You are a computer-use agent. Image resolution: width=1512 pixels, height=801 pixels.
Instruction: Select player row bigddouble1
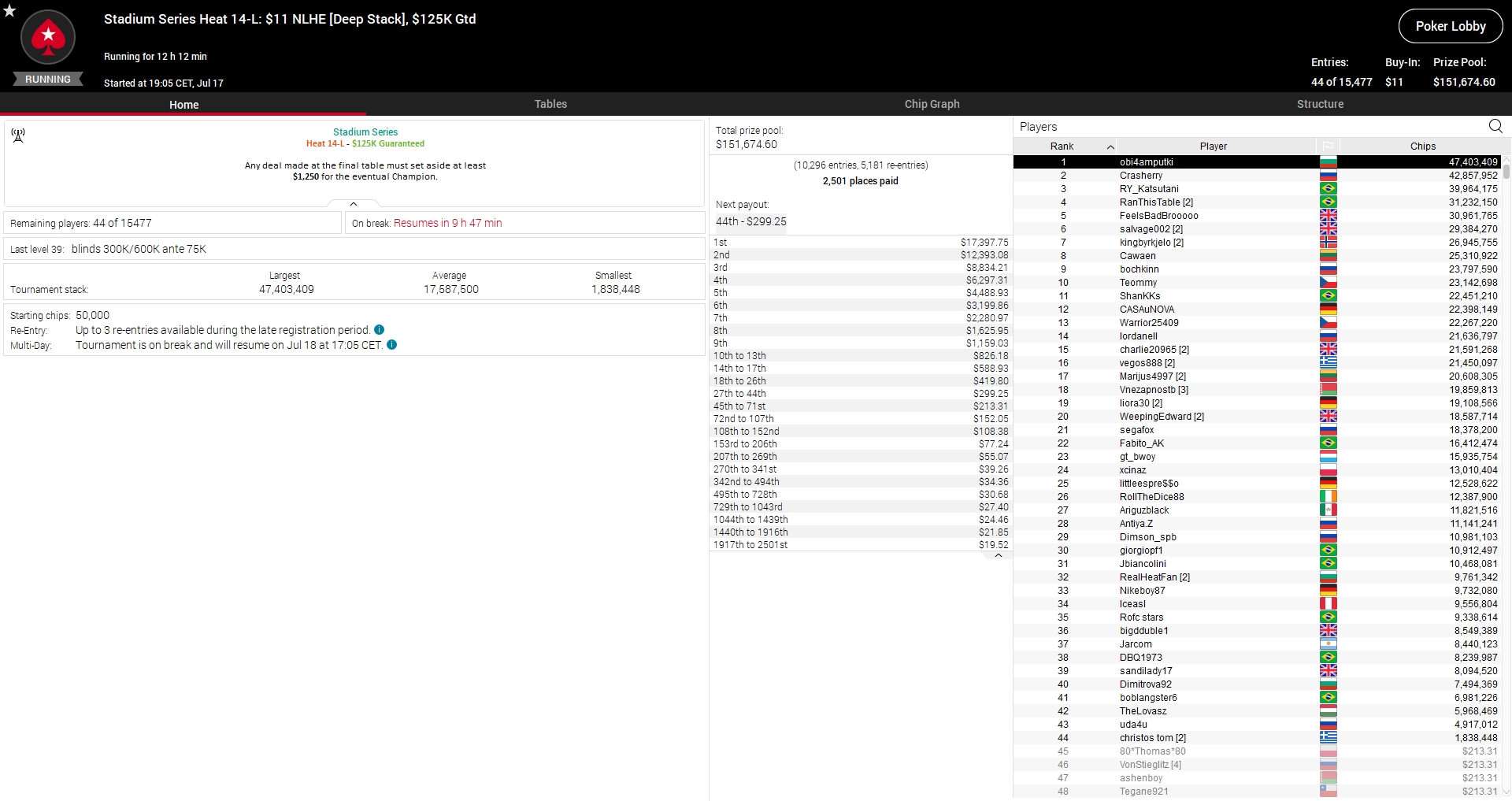tap(1257, 631)
